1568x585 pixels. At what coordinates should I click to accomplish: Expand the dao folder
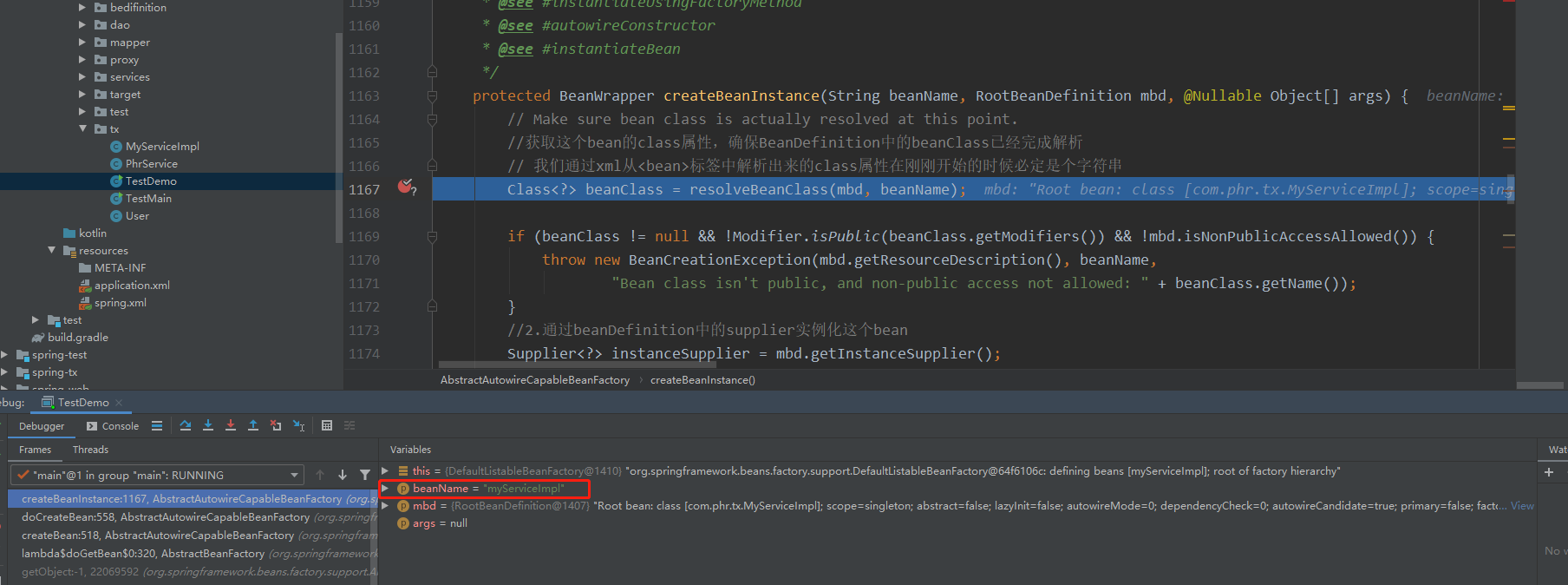(x=82, y=24)
